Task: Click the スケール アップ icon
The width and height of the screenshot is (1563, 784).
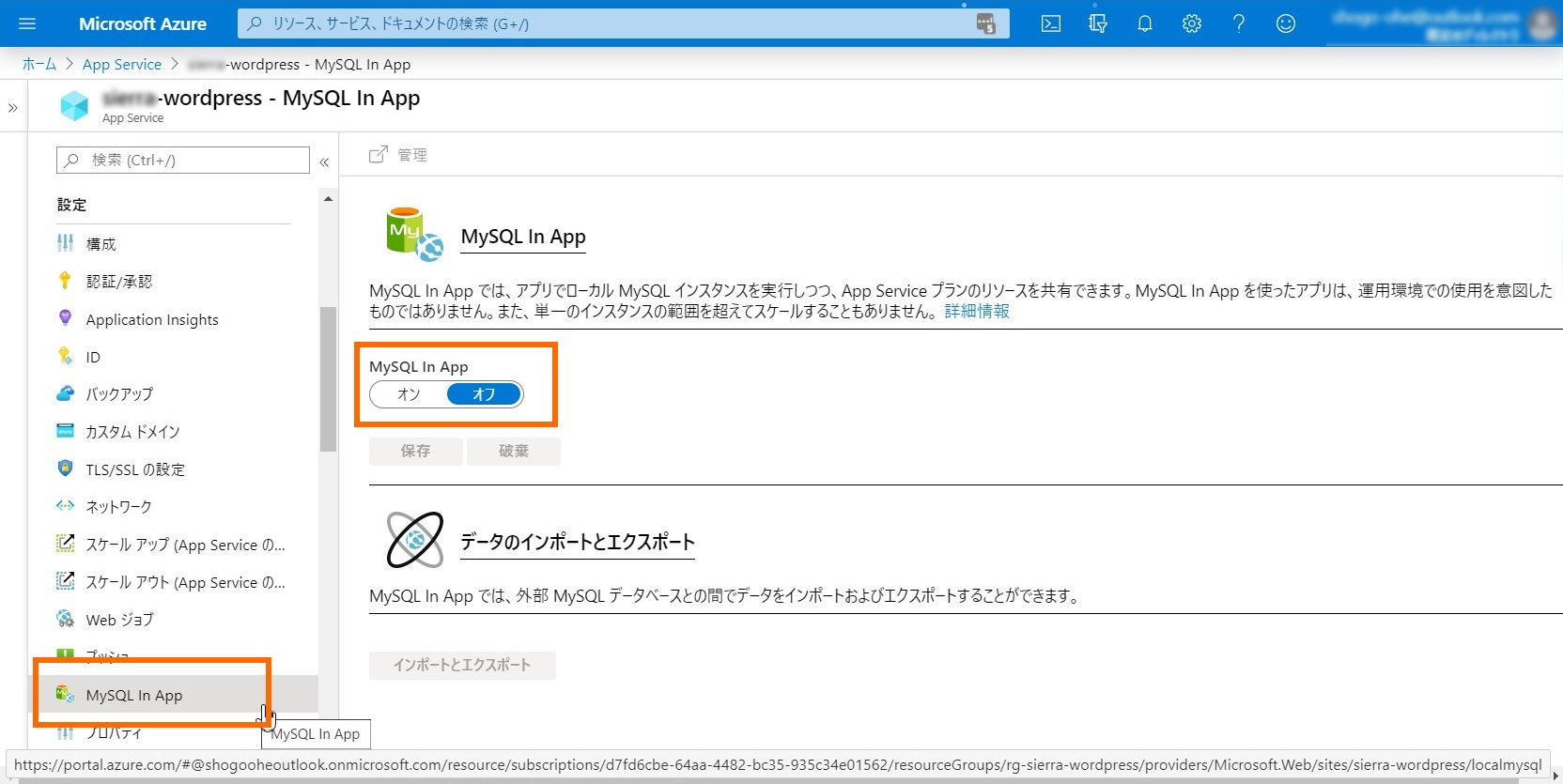Action: click(65, 544)
